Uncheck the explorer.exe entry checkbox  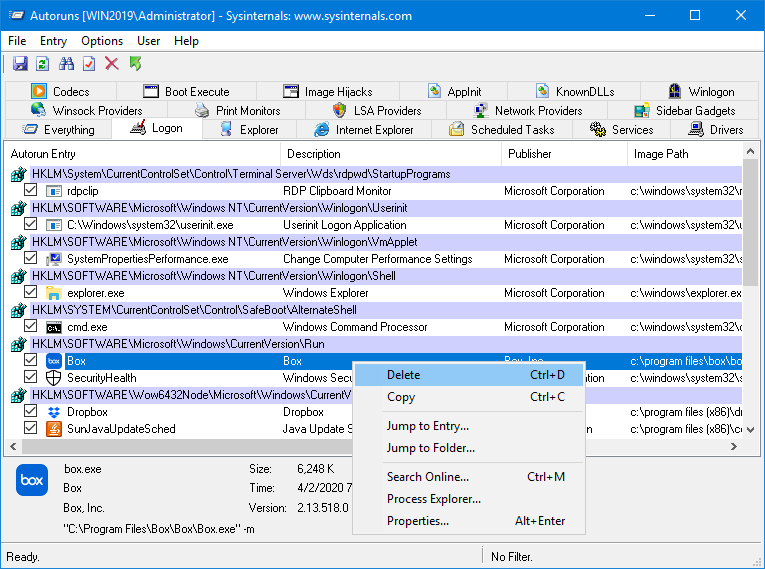31,292
